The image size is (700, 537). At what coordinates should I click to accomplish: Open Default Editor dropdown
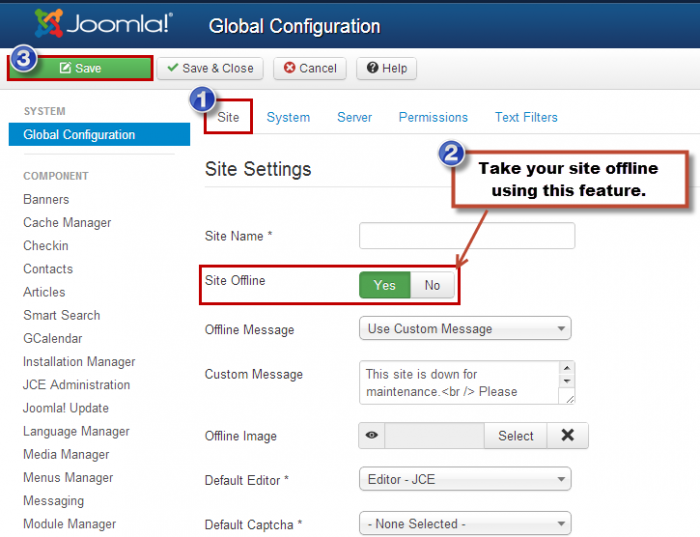pyautogui.click(x=465, y=479)
